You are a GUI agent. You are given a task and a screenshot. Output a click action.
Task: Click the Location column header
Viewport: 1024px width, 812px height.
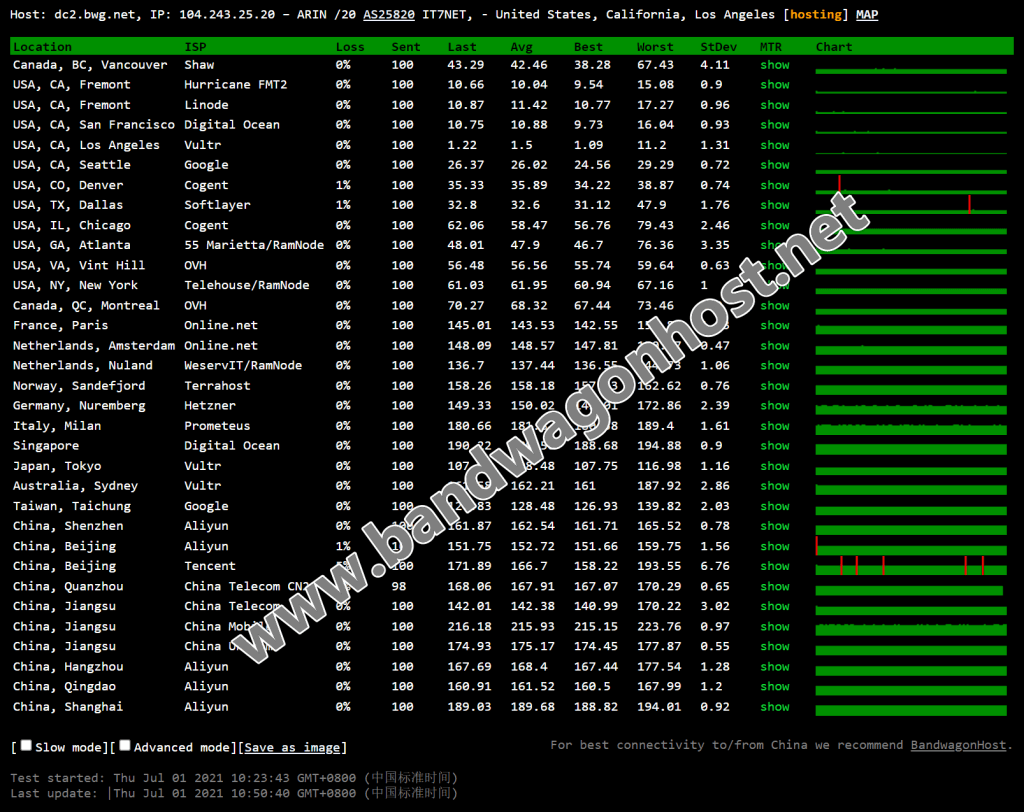42,46
